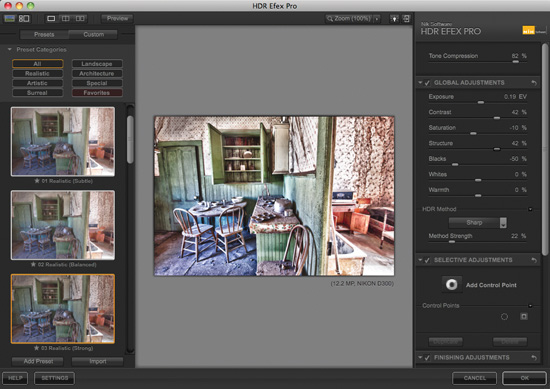Click the Exposure slider
The height and width of the screenshot is (389, 550).
coord(477,102)
